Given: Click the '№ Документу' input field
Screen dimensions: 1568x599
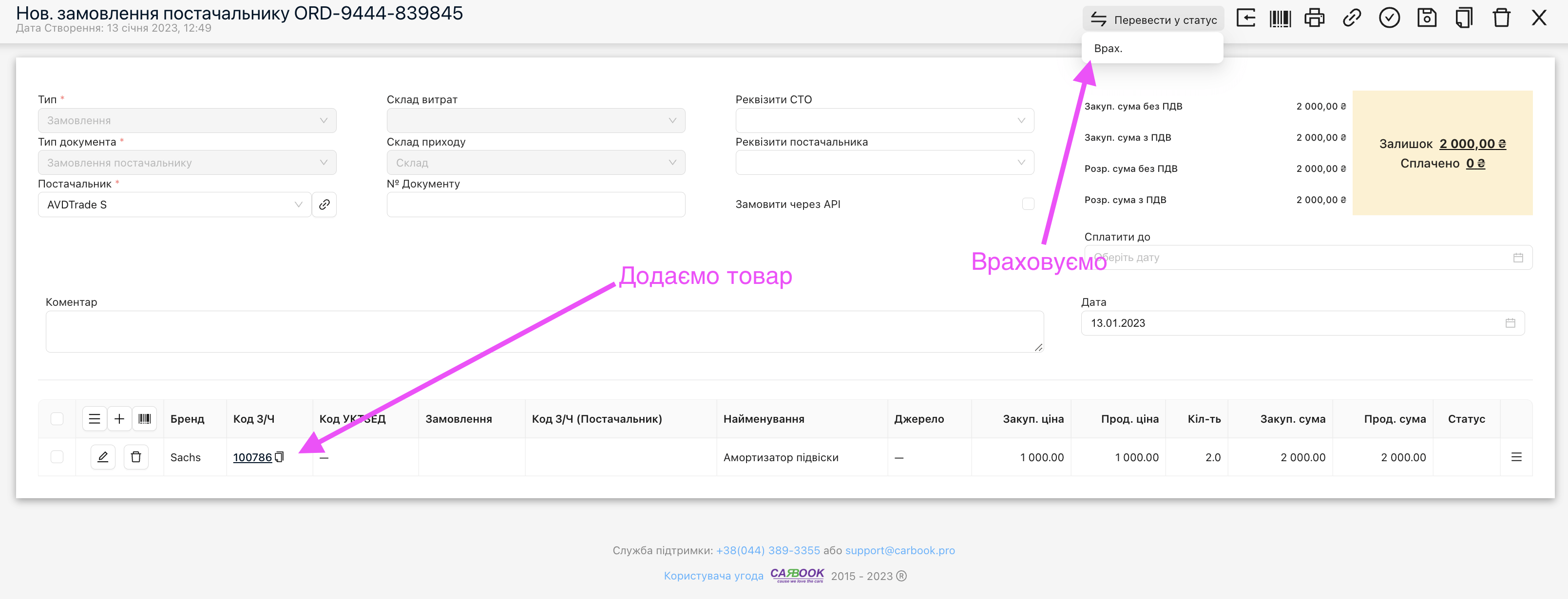Looking at the screenshot, I should 535,205.
